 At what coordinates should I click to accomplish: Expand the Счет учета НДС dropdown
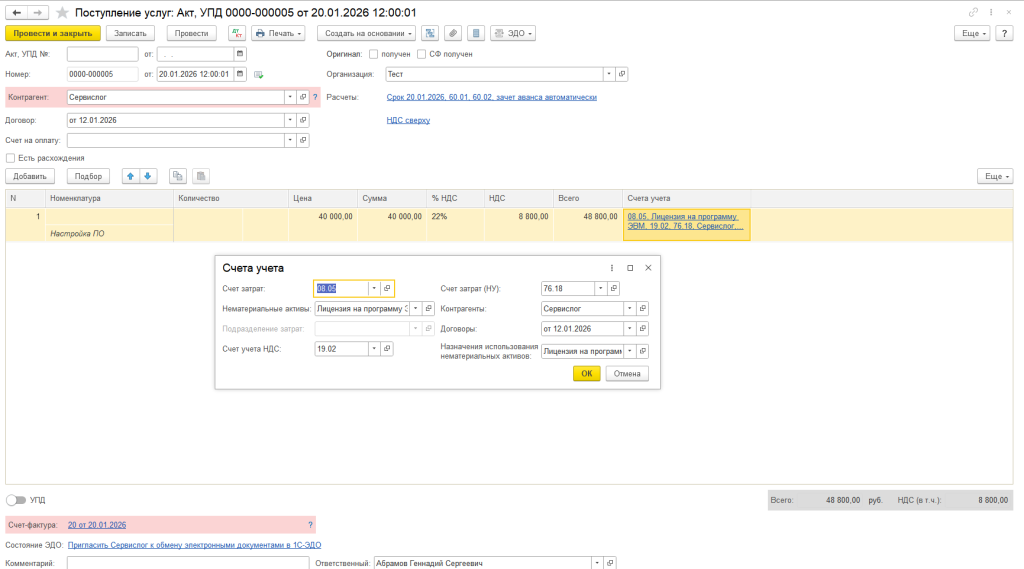374,350
